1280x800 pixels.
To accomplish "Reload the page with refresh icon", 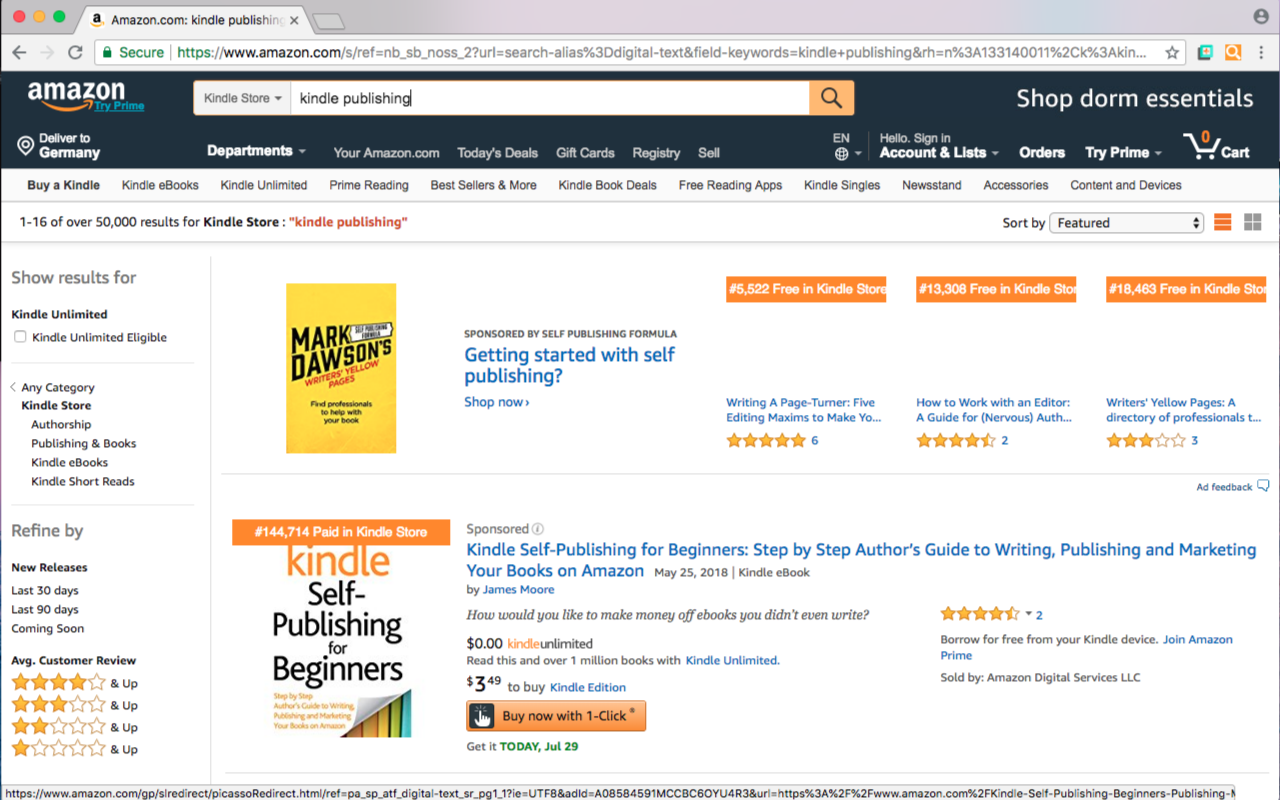I will click(x=75, y=52).
